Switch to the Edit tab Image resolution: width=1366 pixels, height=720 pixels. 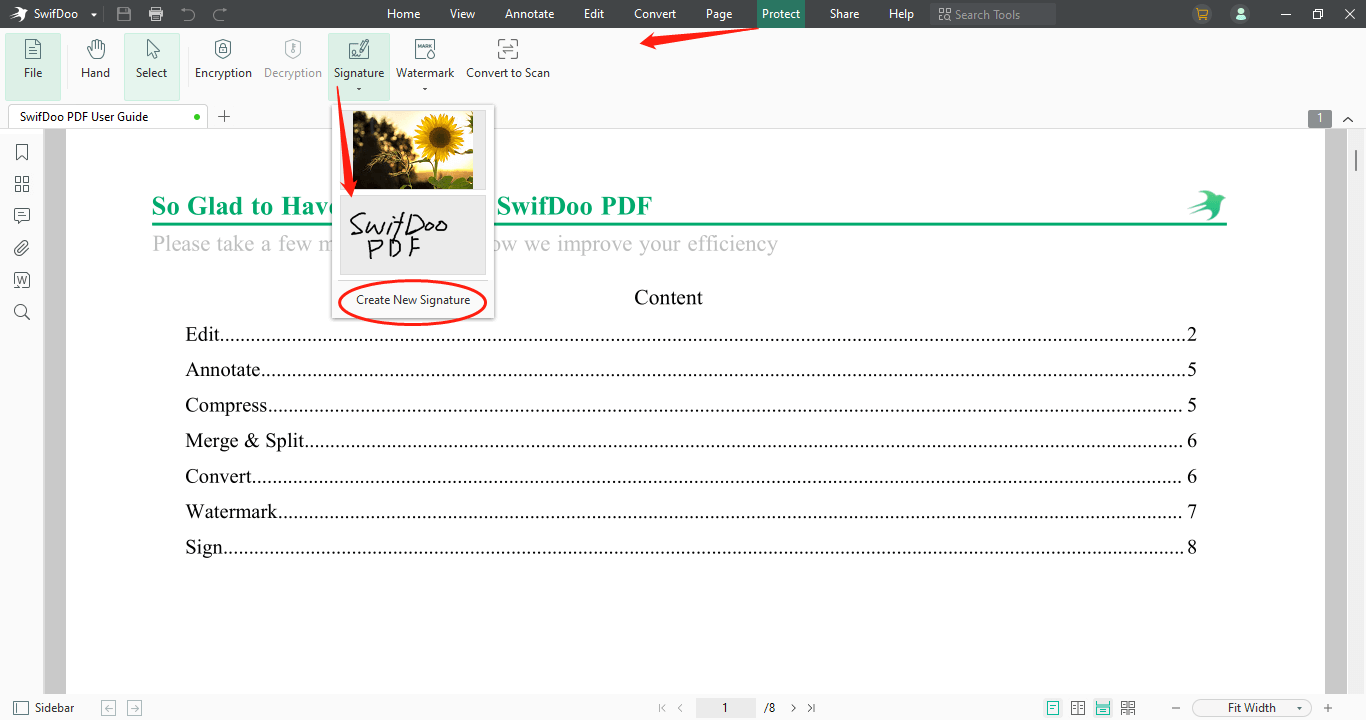pyautogui.click(x=594, y=14)
